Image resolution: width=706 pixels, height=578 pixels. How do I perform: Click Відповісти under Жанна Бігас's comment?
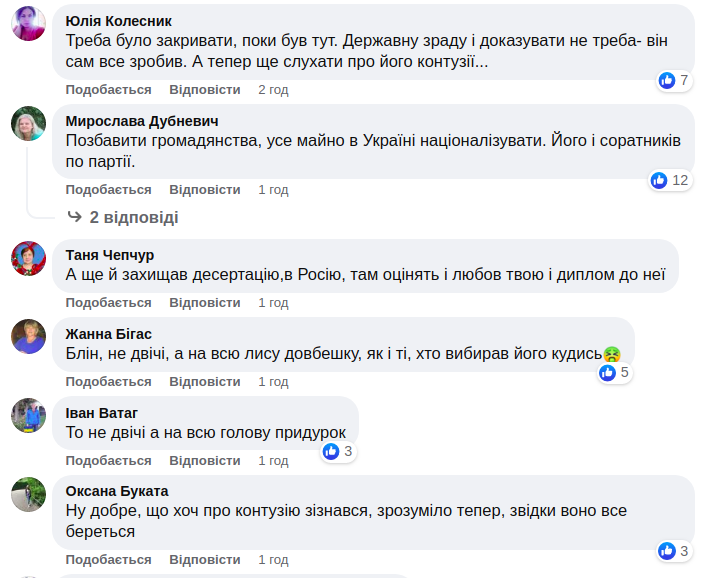[205, 382]
